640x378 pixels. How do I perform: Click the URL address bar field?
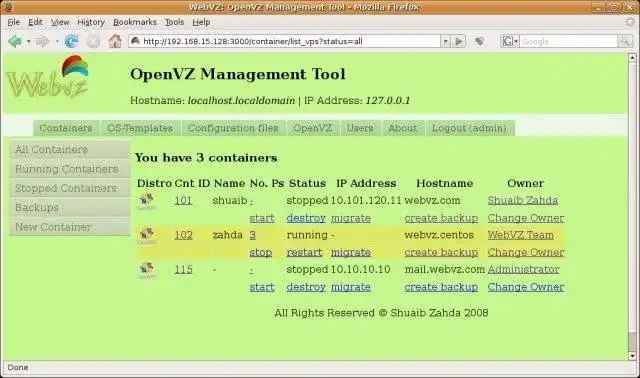[284, 41]
